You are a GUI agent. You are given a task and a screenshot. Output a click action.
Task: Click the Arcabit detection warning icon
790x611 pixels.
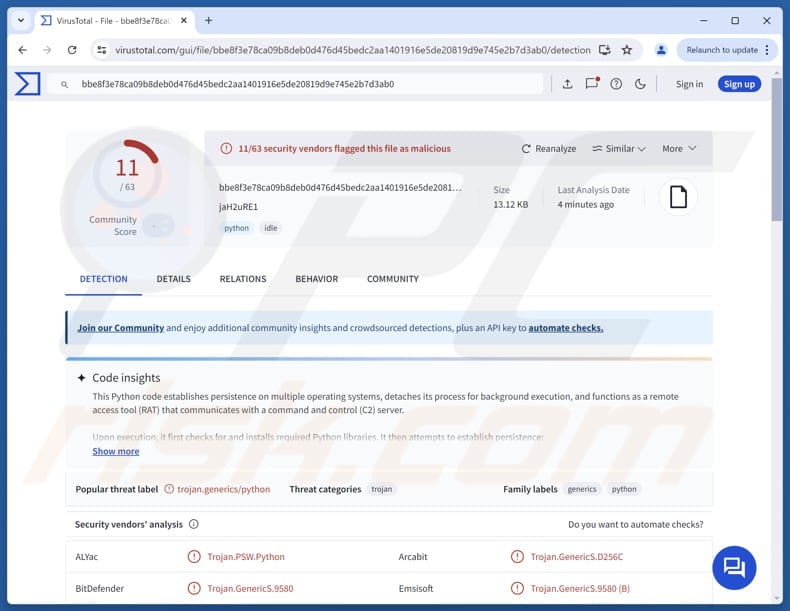[517, 557]
